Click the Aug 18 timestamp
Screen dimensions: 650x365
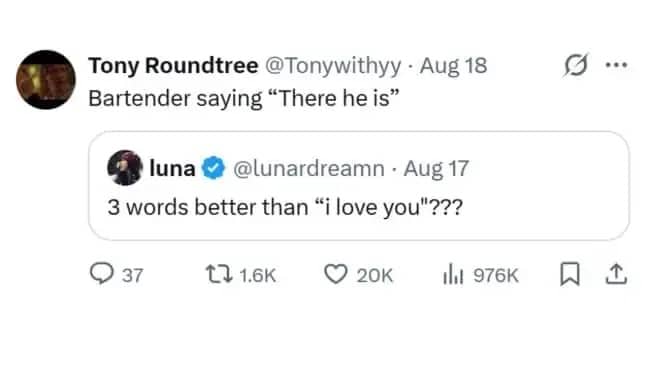click(x=453, y=66)
